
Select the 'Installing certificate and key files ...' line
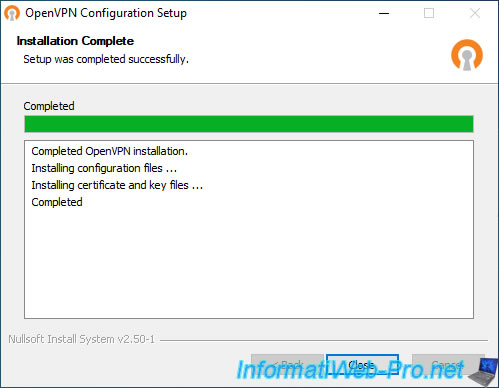click(x=117, y=185)
